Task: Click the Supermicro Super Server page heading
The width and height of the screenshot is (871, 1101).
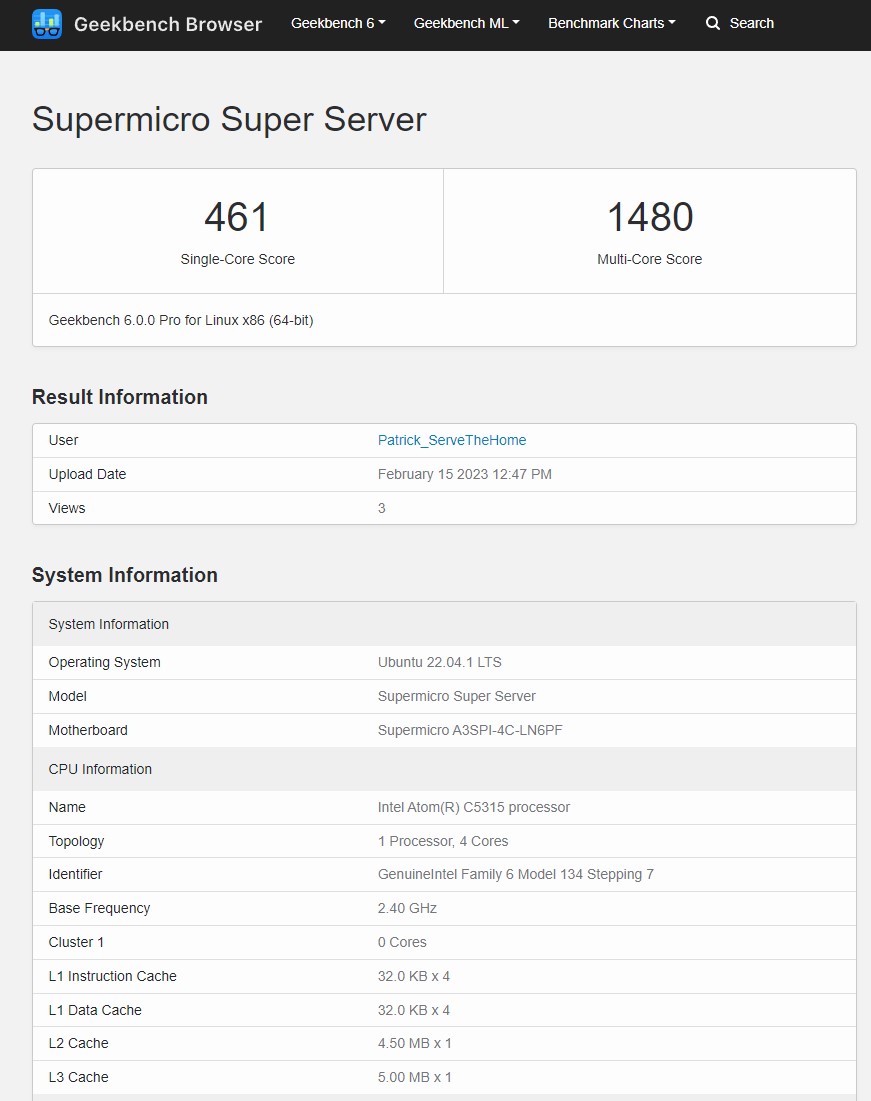Action: tap(229, 119)
